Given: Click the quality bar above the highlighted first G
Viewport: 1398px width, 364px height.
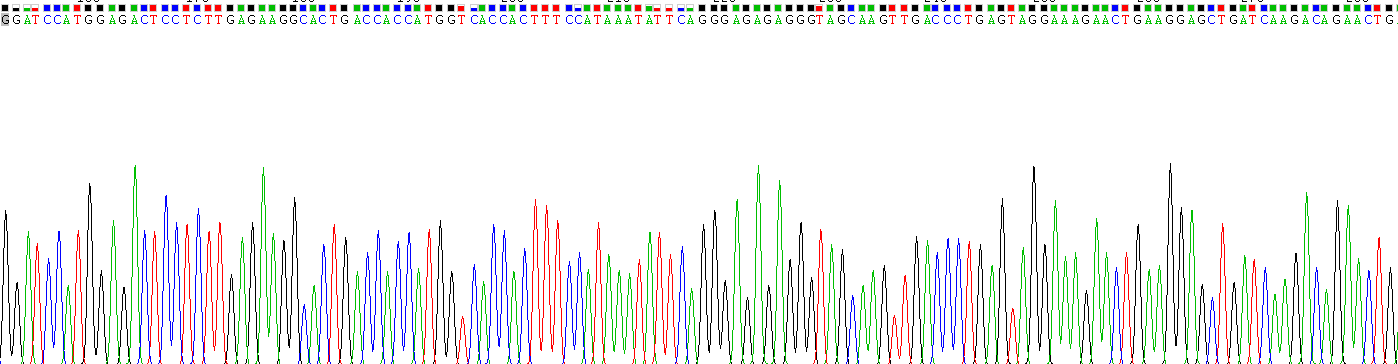Looking at the screenshot, I should (x=5, y=8).
